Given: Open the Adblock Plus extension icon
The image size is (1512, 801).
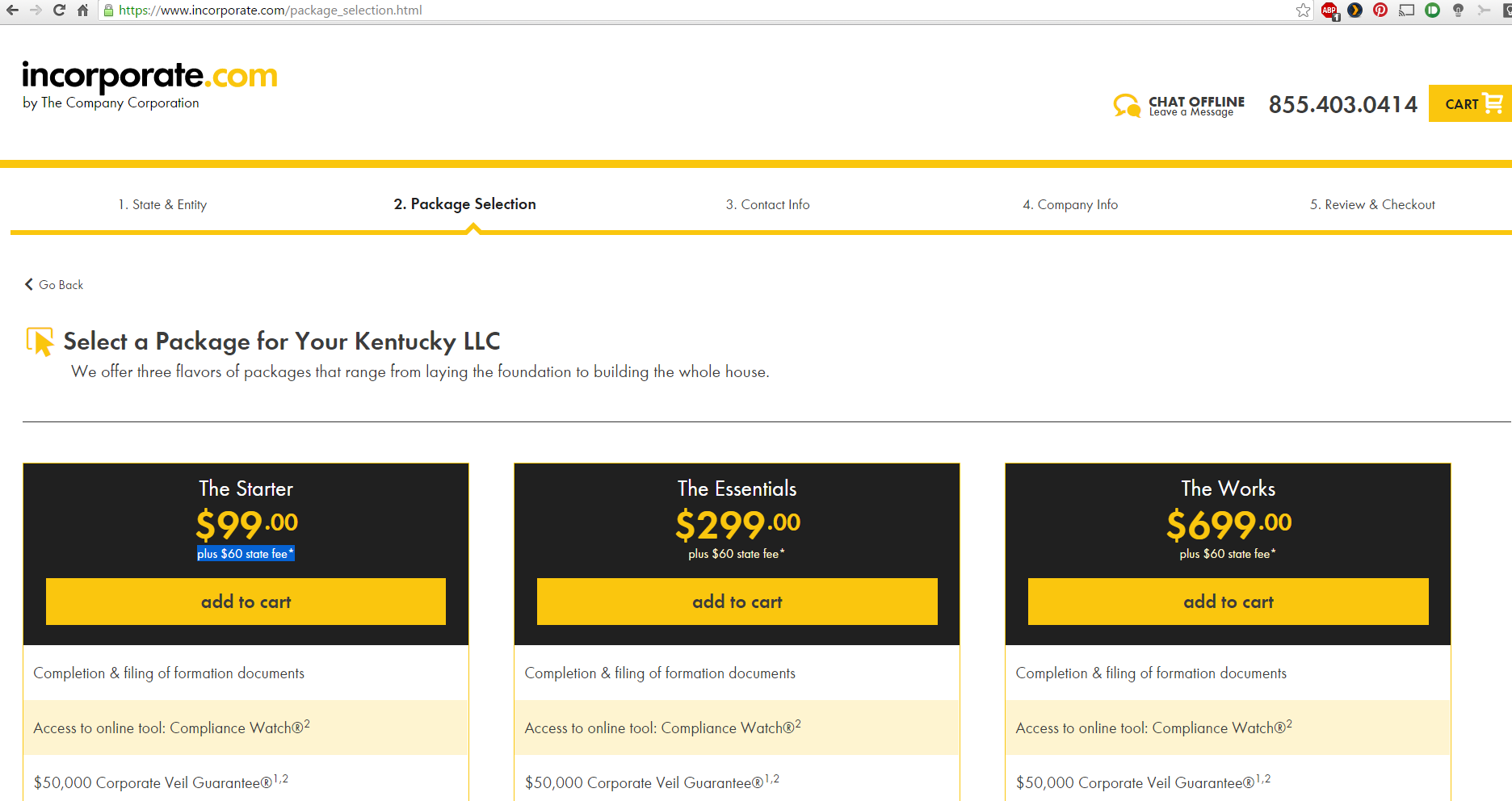Looking at the screenshot, I should point(1329,10).
